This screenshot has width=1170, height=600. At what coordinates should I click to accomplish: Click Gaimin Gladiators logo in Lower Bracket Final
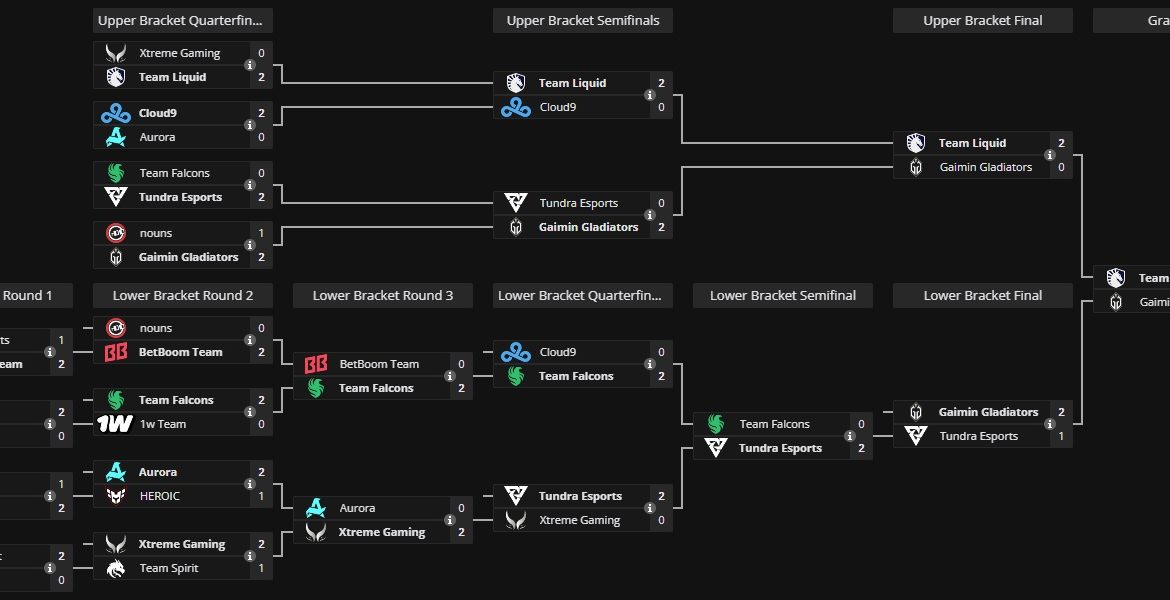(x=916, y=412)
